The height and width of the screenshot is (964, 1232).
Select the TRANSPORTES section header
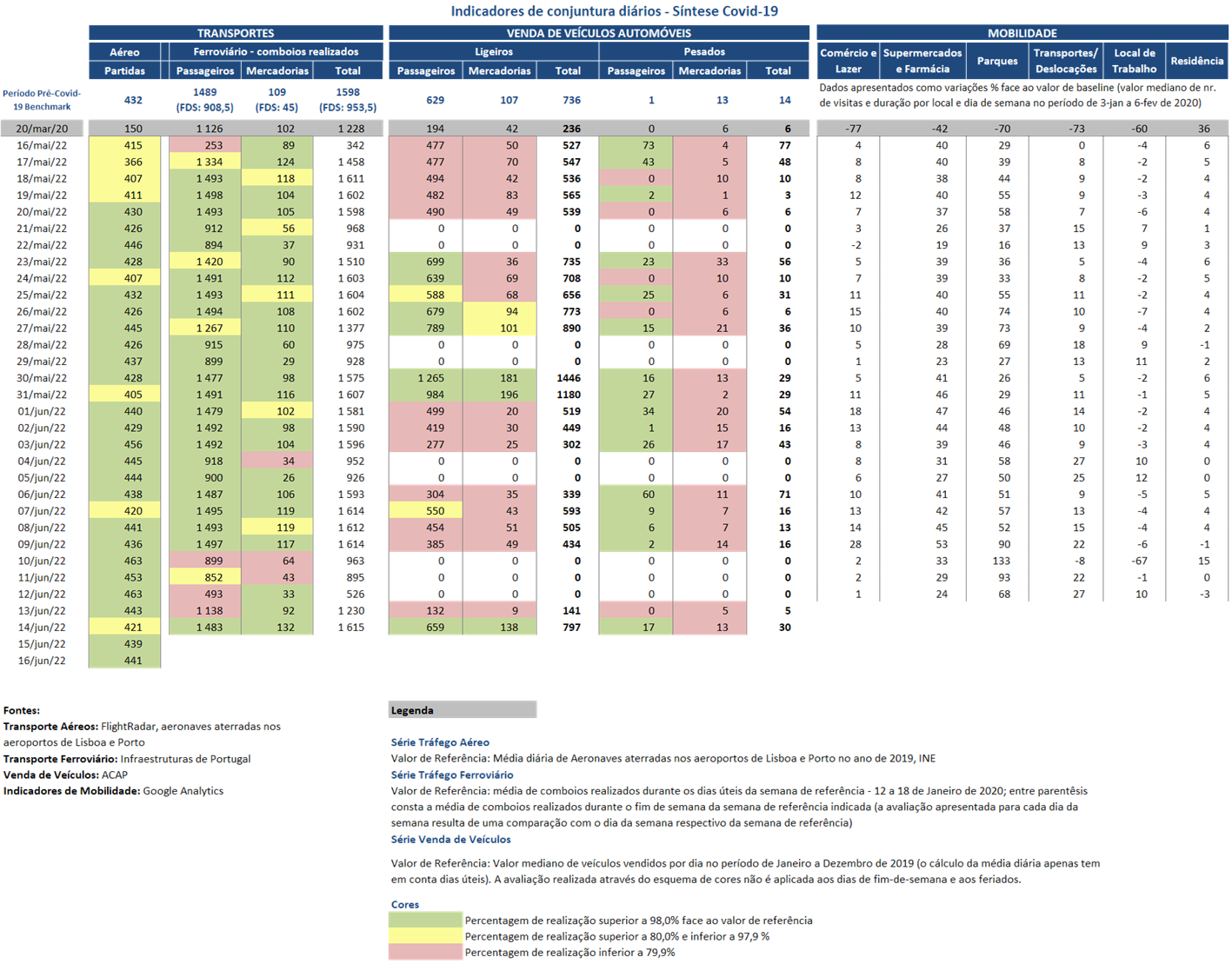236,33
